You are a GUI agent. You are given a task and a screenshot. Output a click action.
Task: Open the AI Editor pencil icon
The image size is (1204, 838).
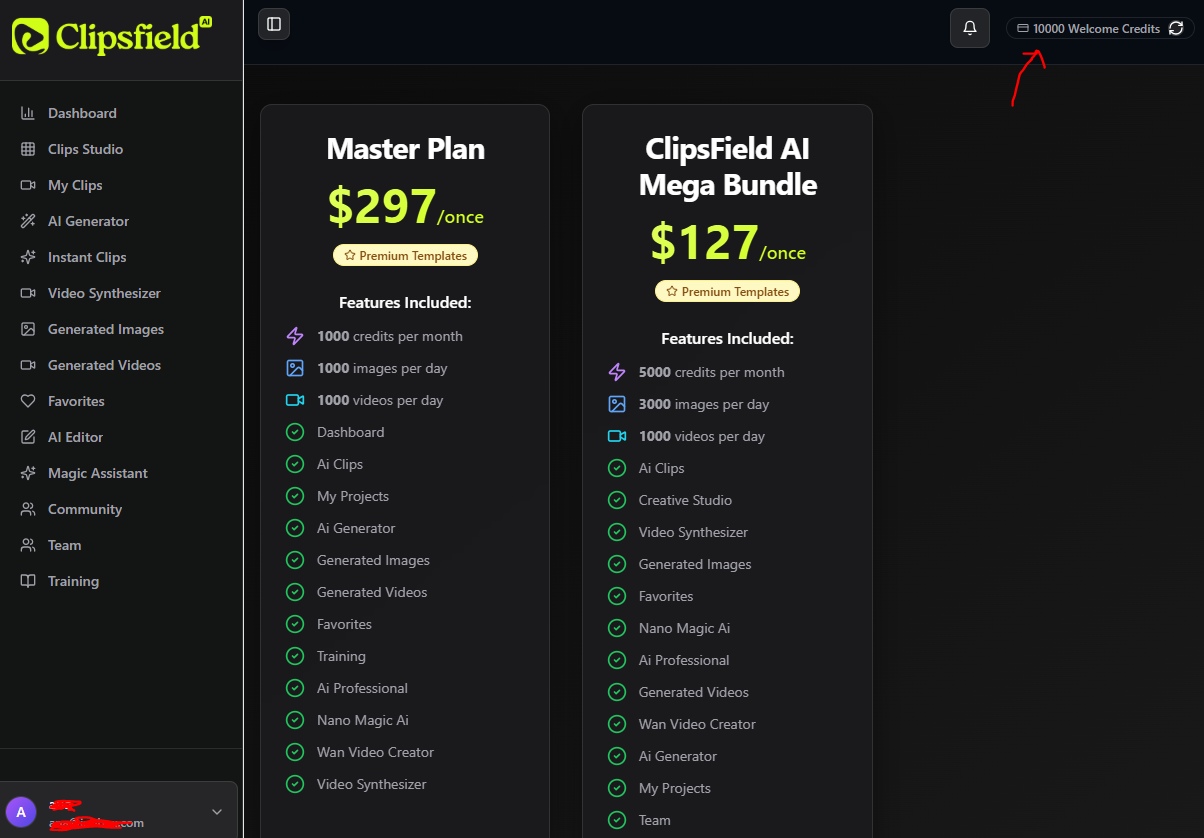[x=28, y=437]
